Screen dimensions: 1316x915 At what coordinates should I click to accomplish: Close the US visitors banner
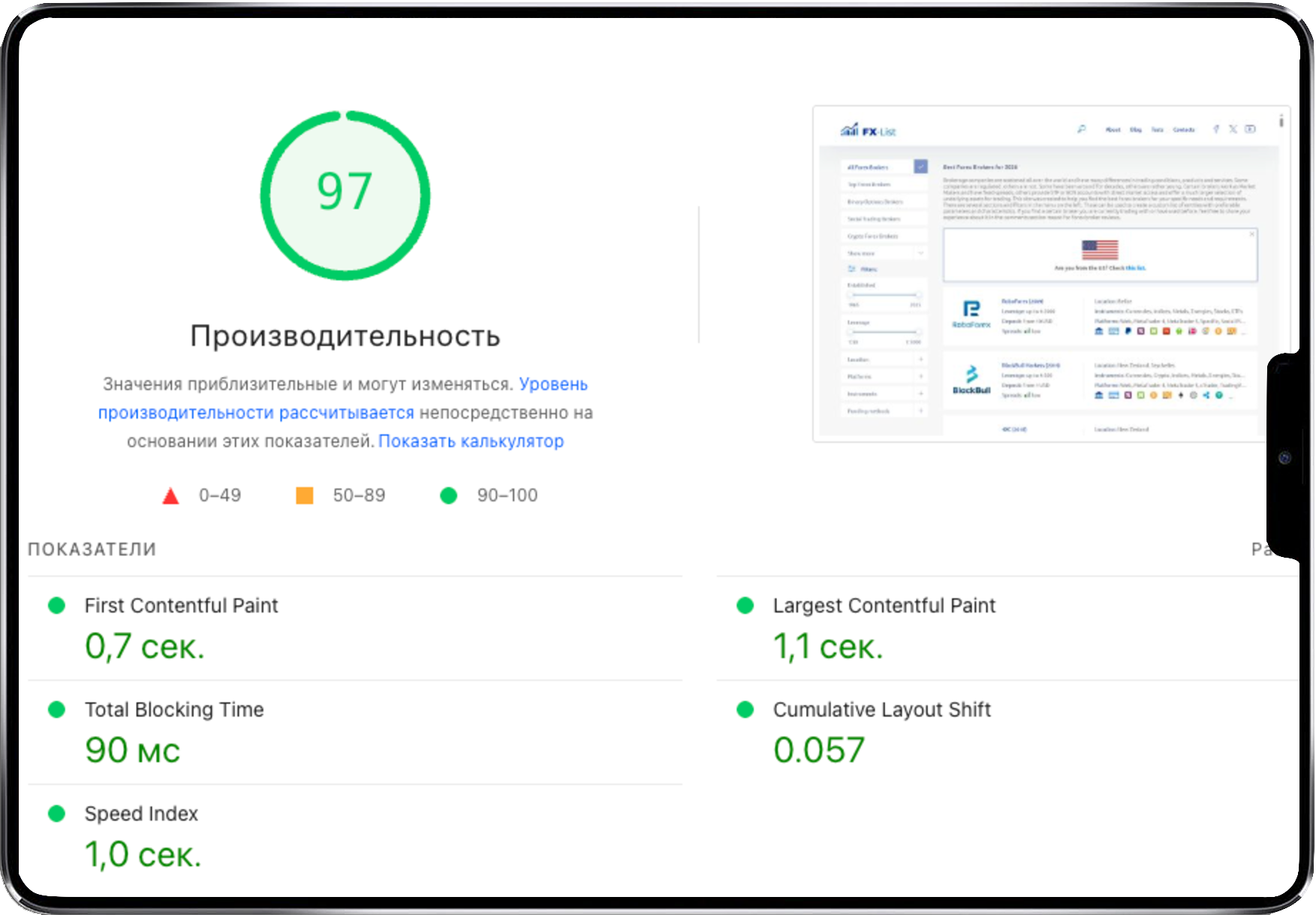pos(1251,234)
